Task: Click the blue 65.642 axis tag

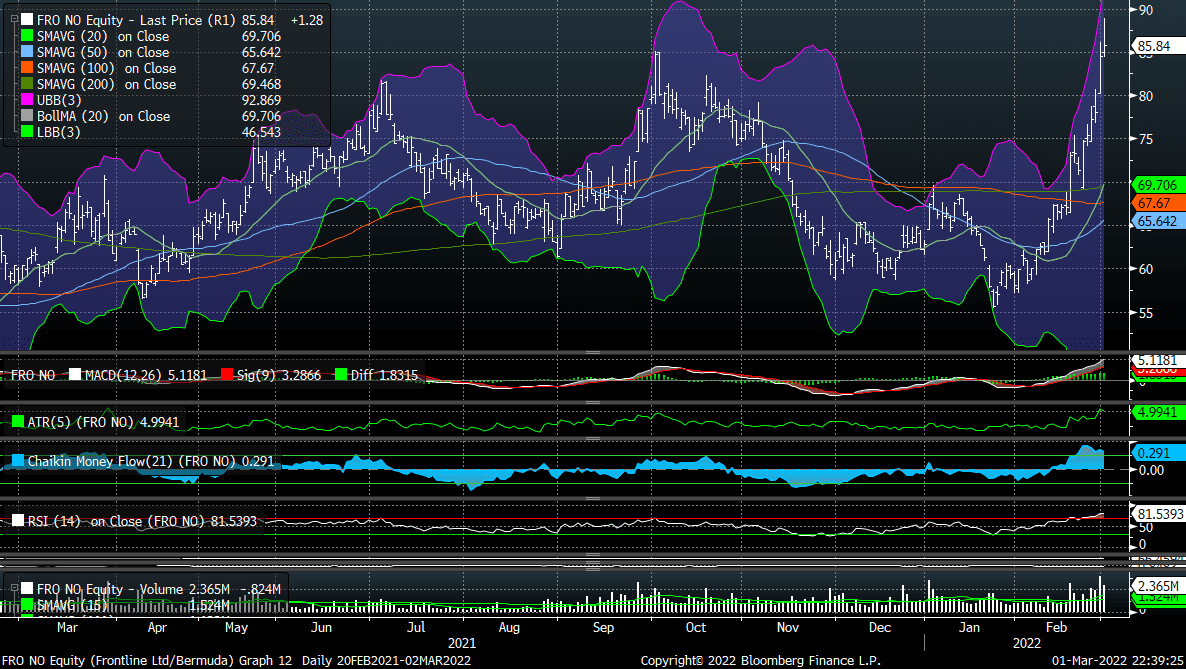Action: point(1158,221)
